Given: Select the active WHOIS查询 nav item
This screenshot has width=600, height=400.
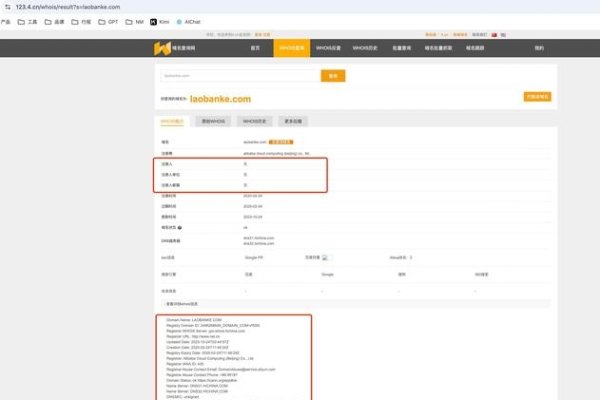Looking at the screenshot, I should click(291, 48).
